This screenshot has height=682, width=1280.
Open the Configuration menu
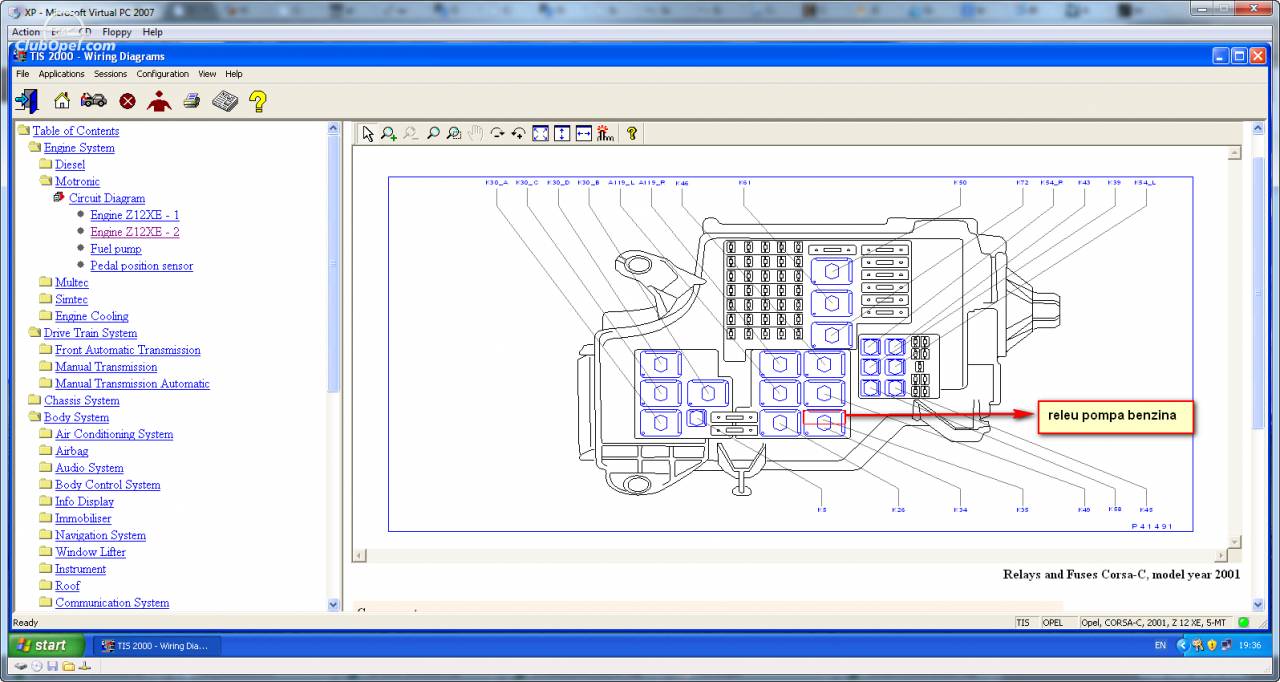point(163,74)
